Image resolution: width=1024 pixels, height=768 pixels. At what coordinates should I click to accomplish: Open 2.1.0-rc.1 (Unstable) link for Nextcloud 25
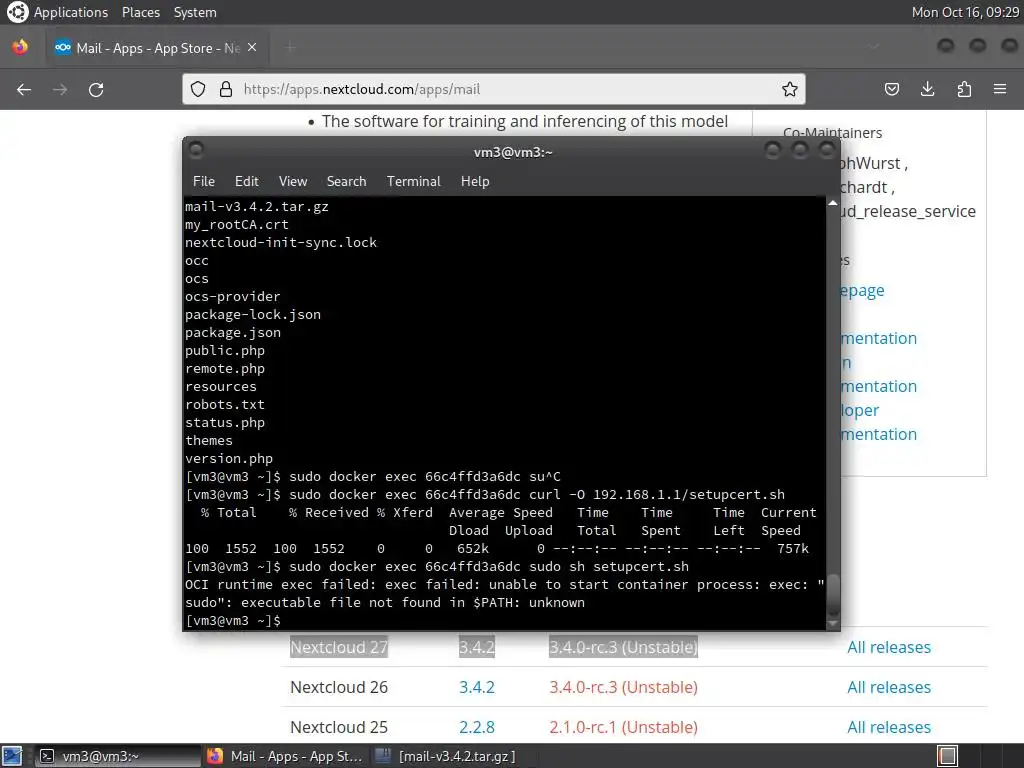tap(623, 727)
